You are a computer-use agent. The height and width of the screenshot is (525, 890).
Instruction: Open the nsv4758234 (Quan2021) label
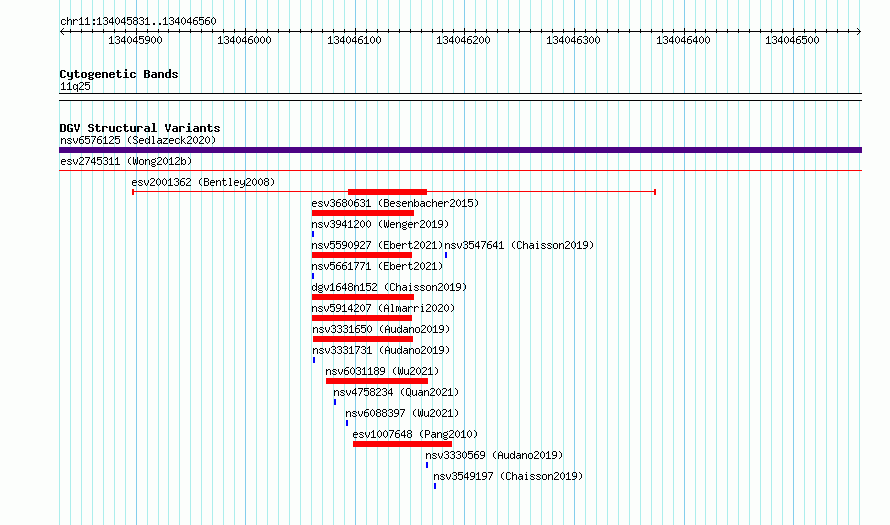pyautogui.click(x=396, y=392)
